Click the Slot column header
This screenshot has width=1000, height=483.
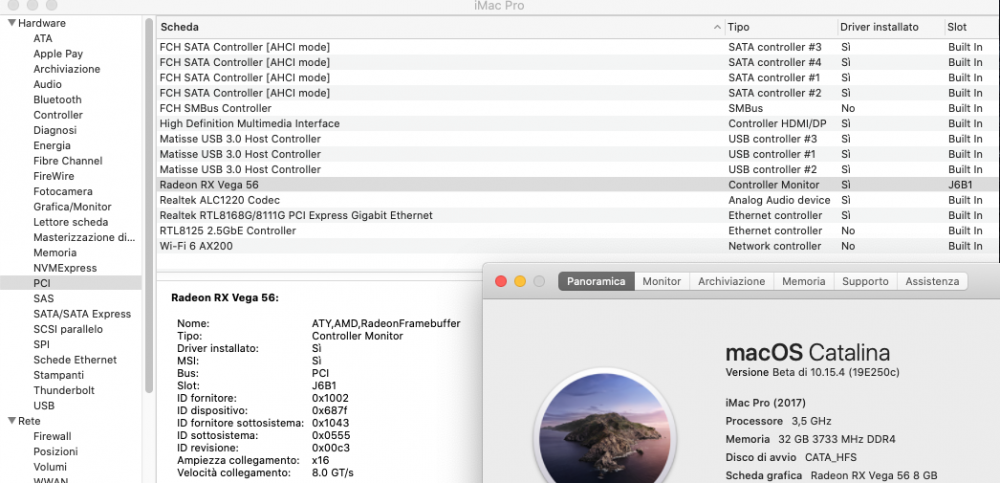(x=957, y=27)
